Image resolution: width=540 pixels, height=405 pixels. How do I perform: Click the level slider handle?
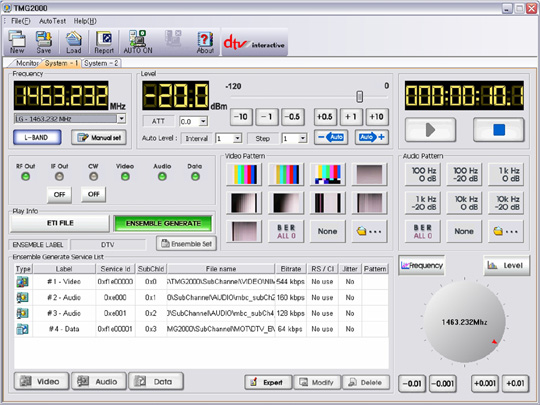coord(359,97)
